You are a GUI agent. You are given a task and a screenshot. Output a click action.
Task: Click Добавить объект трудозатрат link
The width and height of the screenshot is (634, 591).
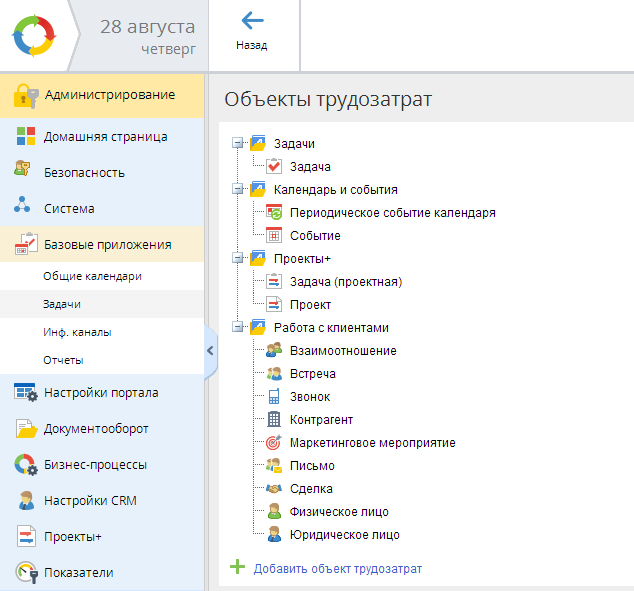click(x=337, y=568)
